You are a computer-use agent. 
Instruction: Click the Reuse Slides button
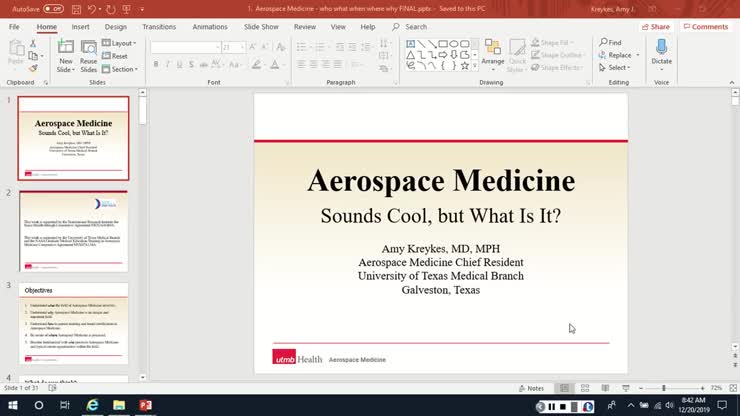point(88,57)
